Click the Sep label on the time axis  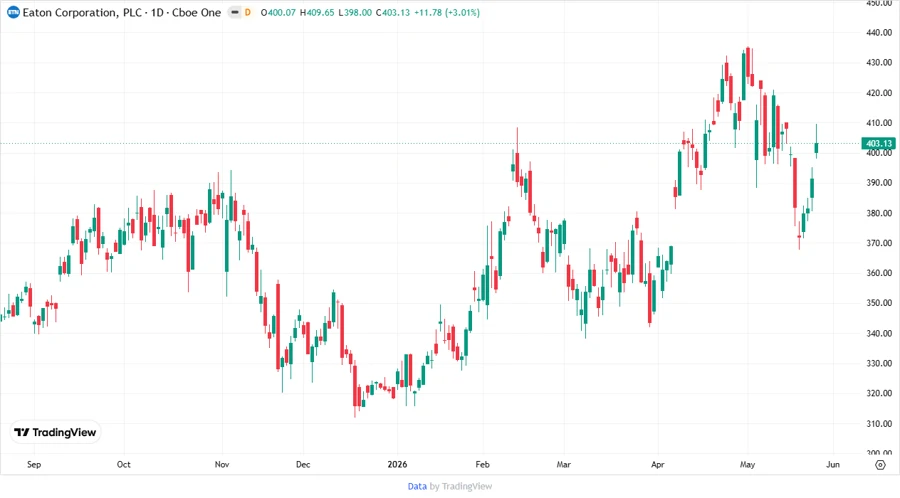34,464
